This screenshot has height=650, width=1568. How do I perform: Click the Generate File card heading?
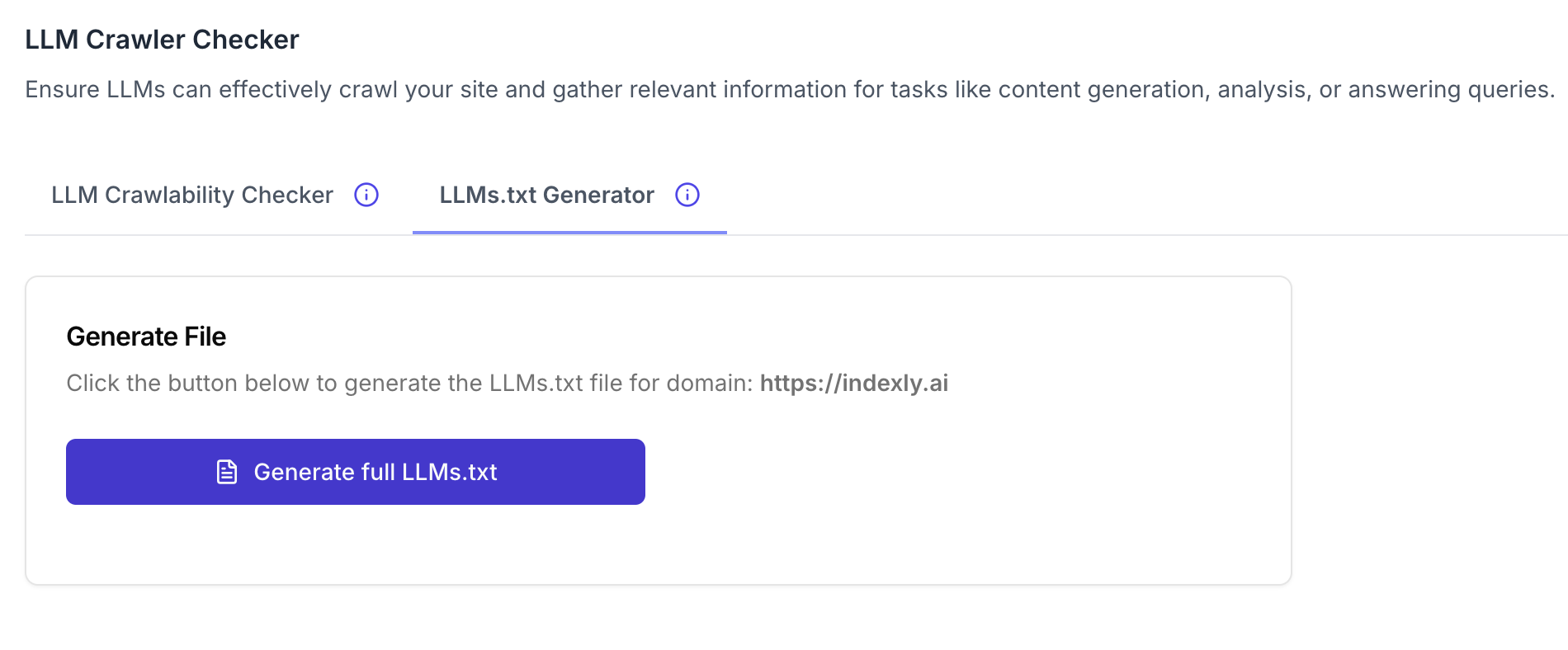(x=146, y=337)
